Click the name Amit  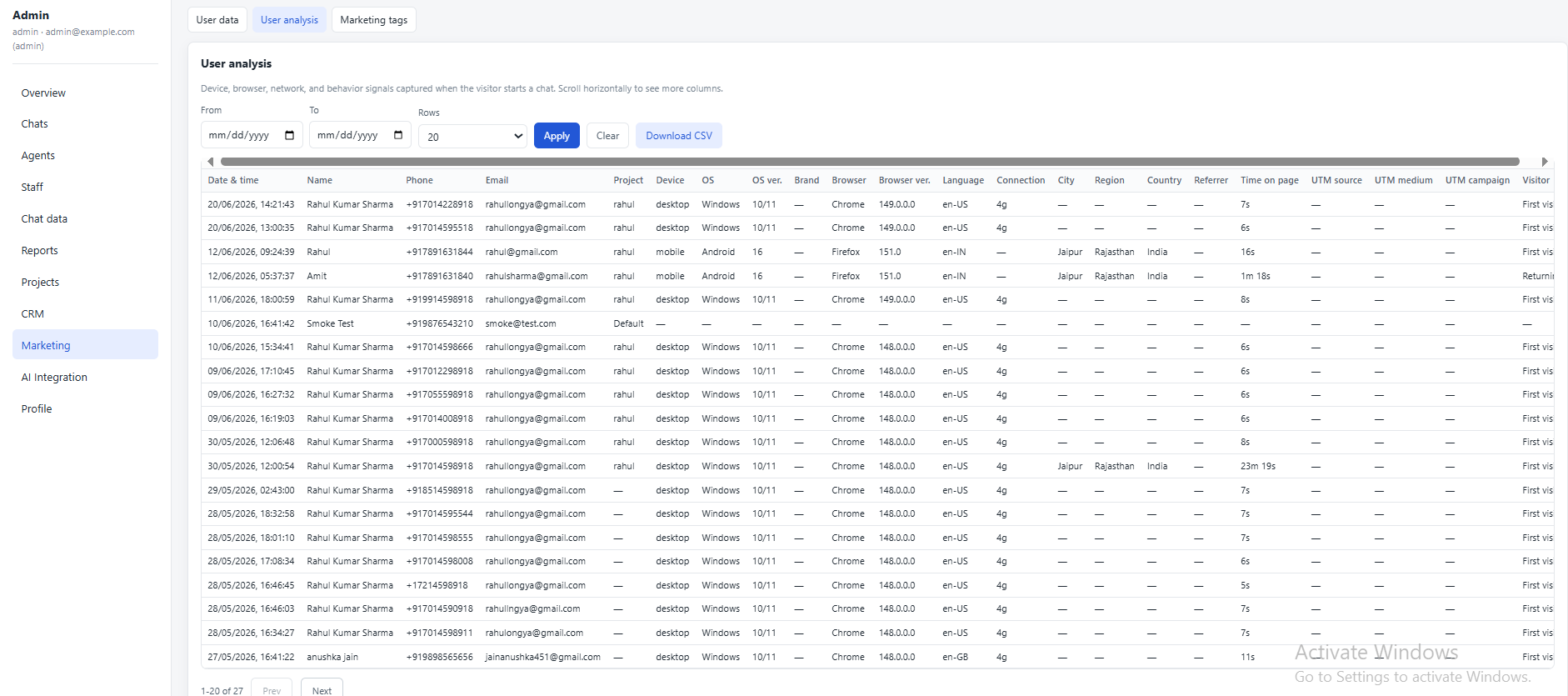(x=317, y=276)
